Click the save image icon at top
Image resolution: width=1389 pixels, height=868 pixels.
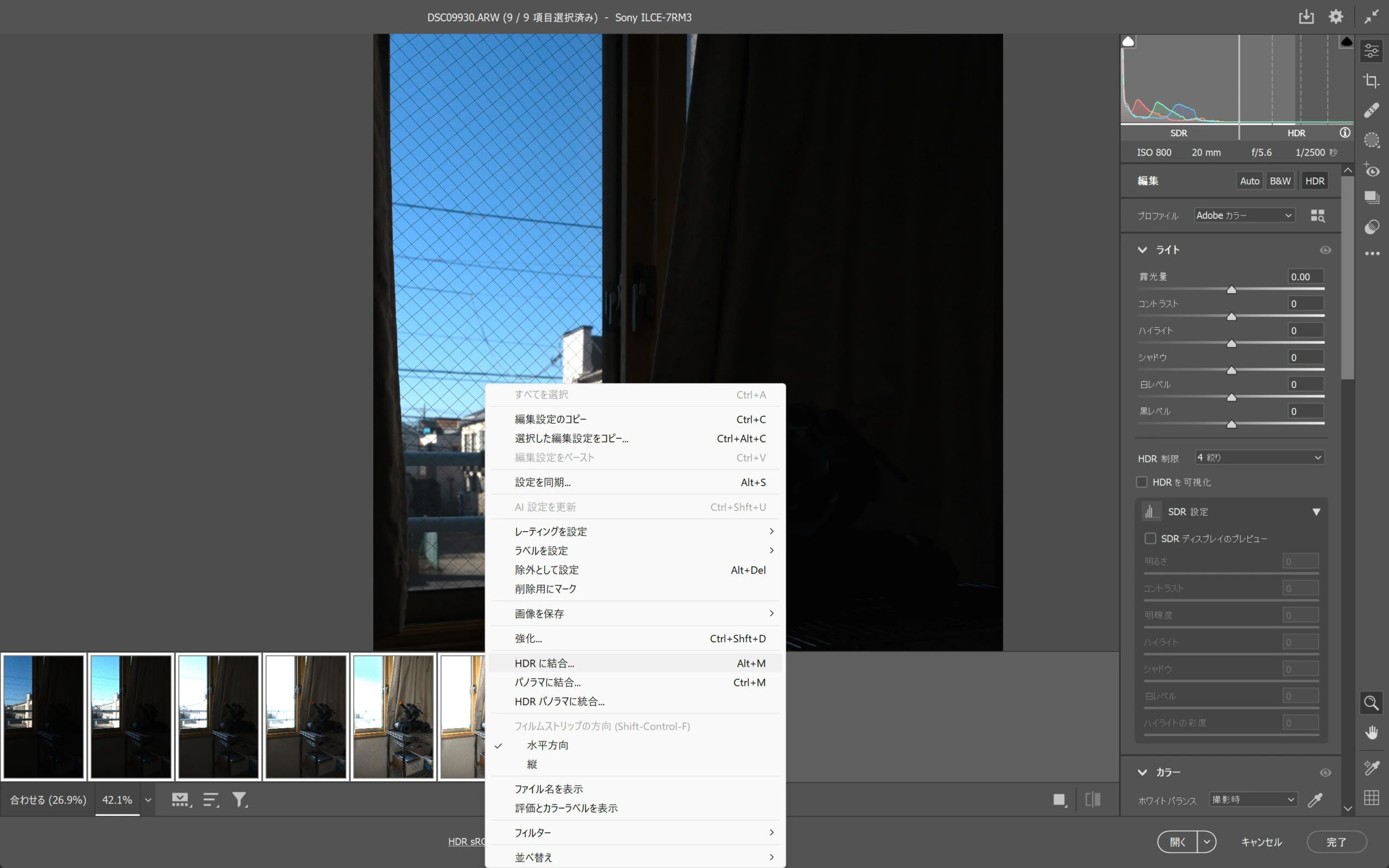coord(1306,17)
